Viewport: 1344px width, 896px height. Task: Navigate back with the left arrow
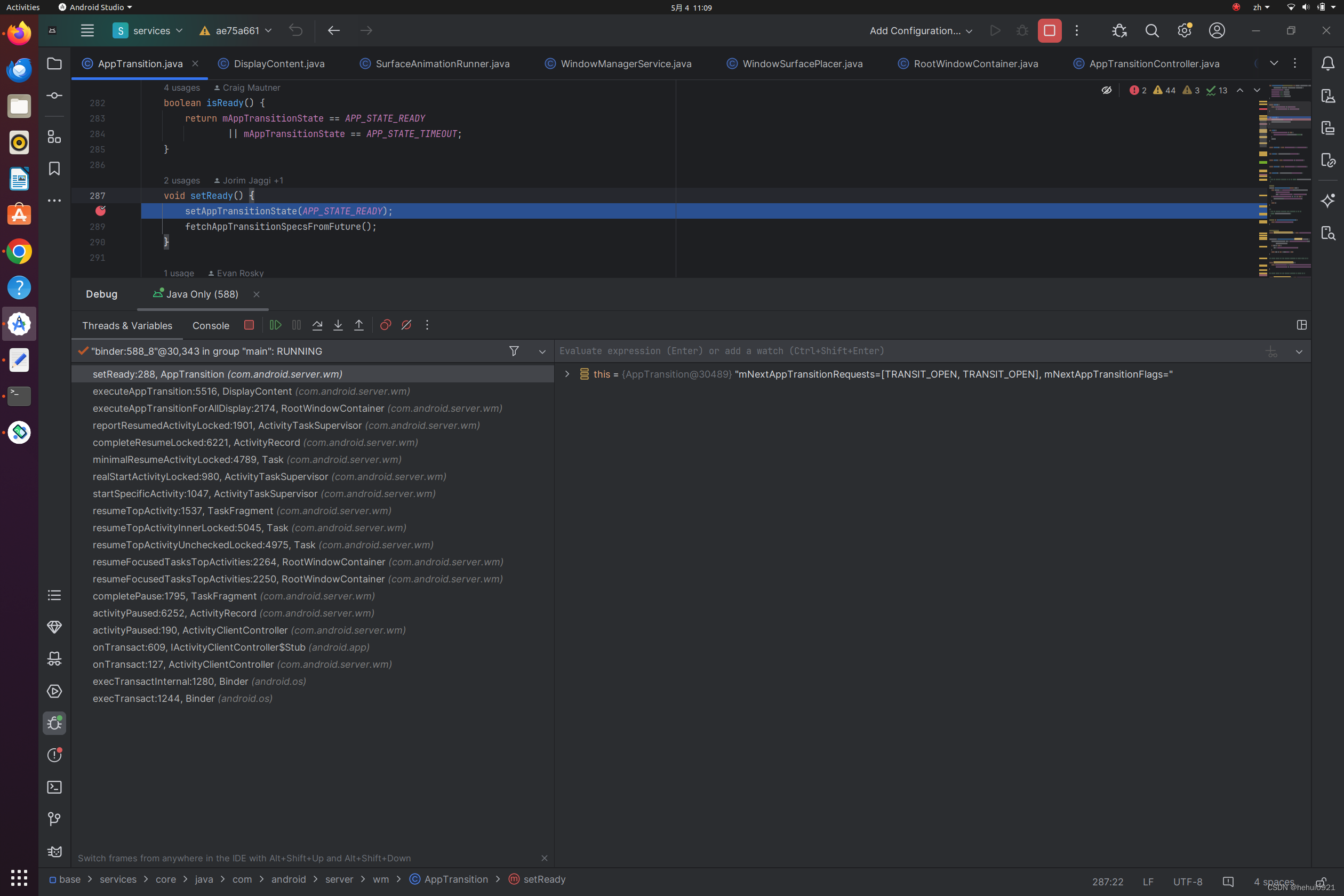pos(334,30)
